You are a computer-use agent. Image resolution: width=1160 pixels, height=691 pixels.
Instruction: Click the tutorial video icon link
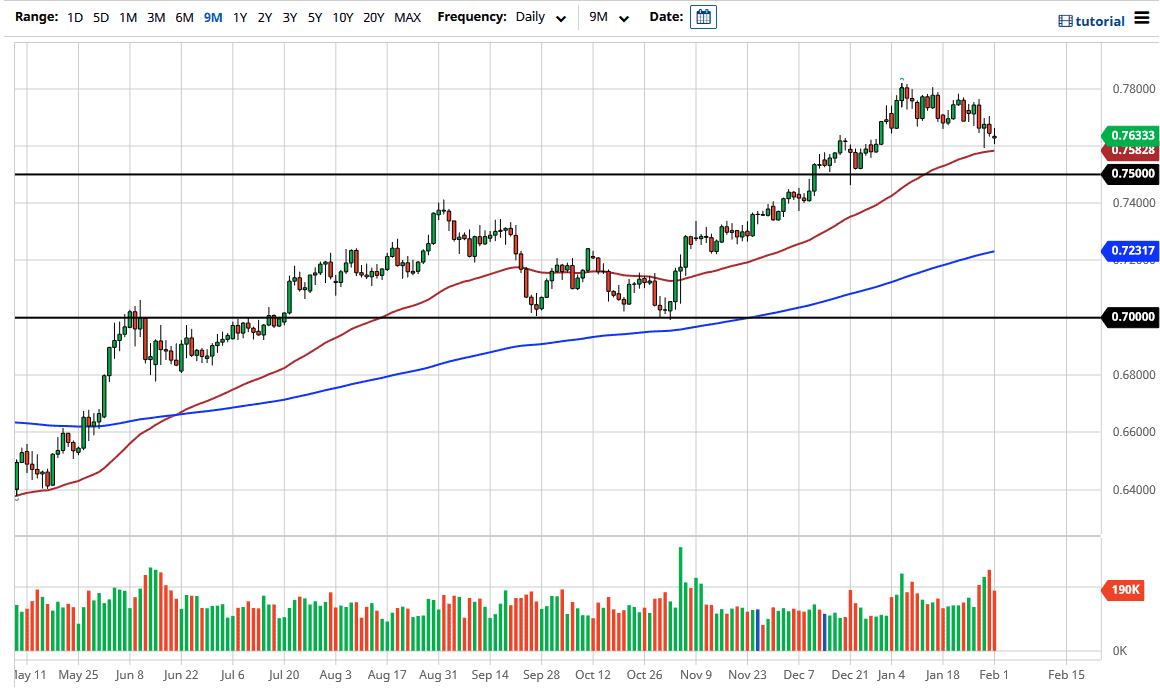click(1091, 21)
